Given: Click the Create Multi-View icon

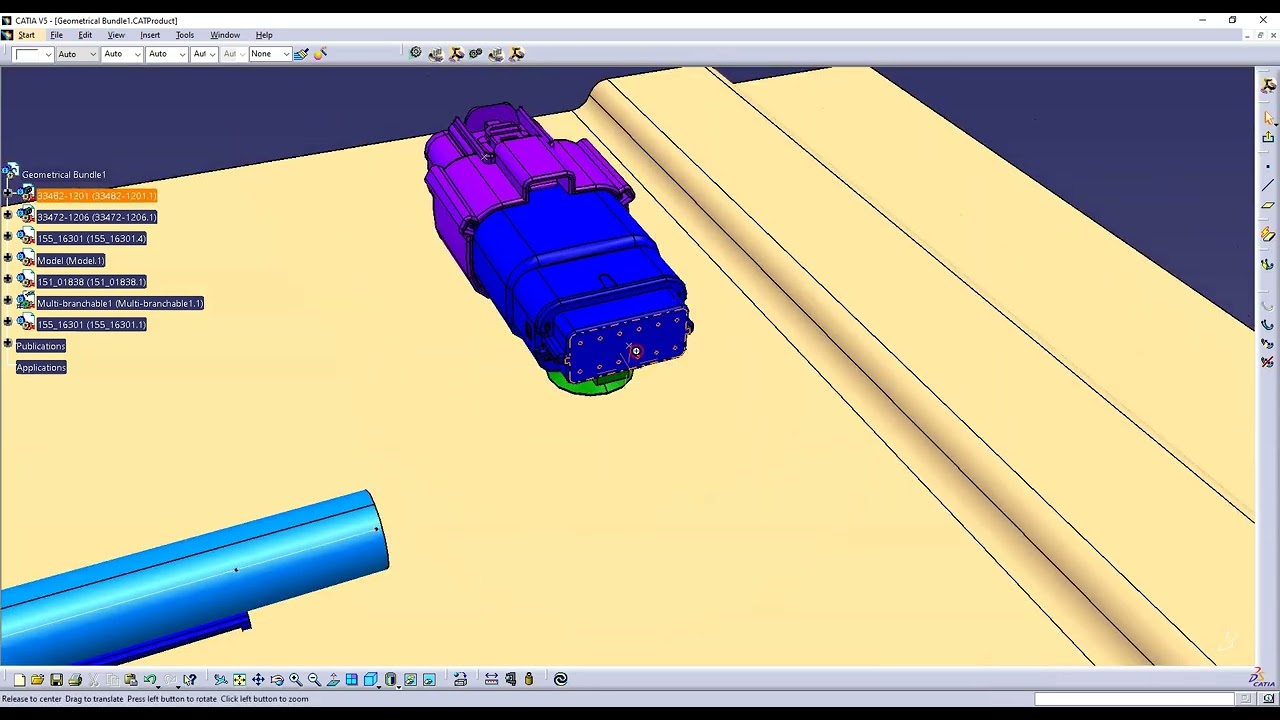Looking at the screenshot, I should 352,680.
